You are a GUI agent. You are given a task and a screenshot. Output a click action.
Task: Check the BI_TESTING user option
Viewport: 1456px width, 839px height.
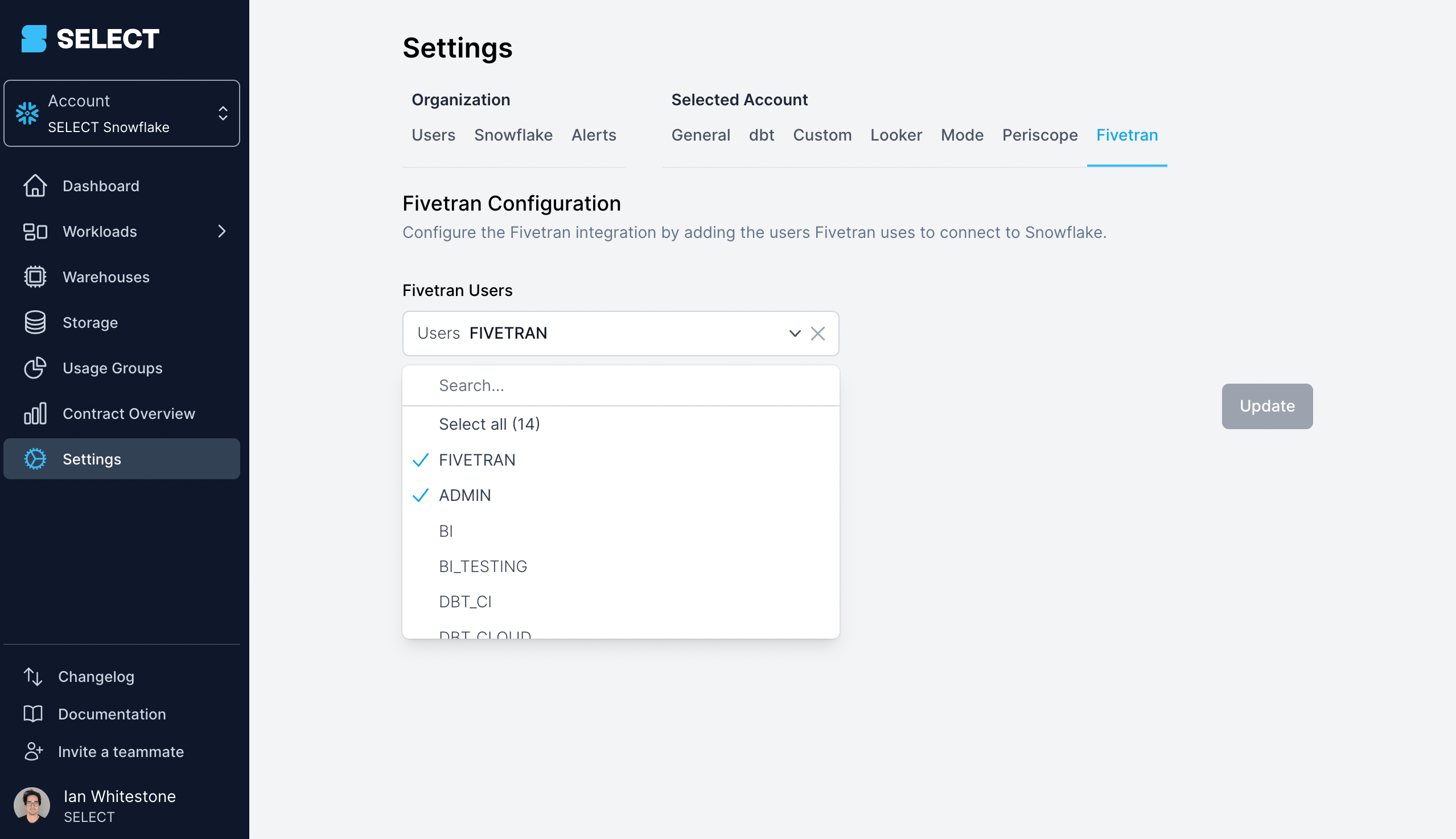pyautogui.click(x=620, y=566)
